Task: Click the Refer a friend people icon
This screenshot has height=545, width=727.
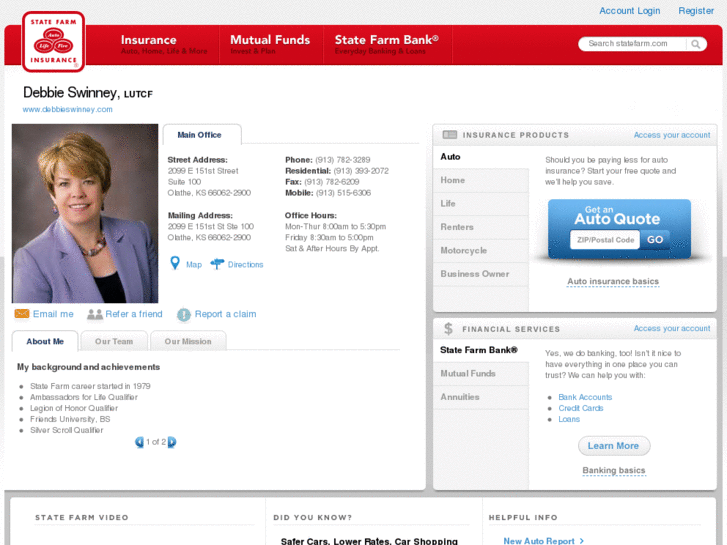Action: pyautogui.click(x=95, y=314)
